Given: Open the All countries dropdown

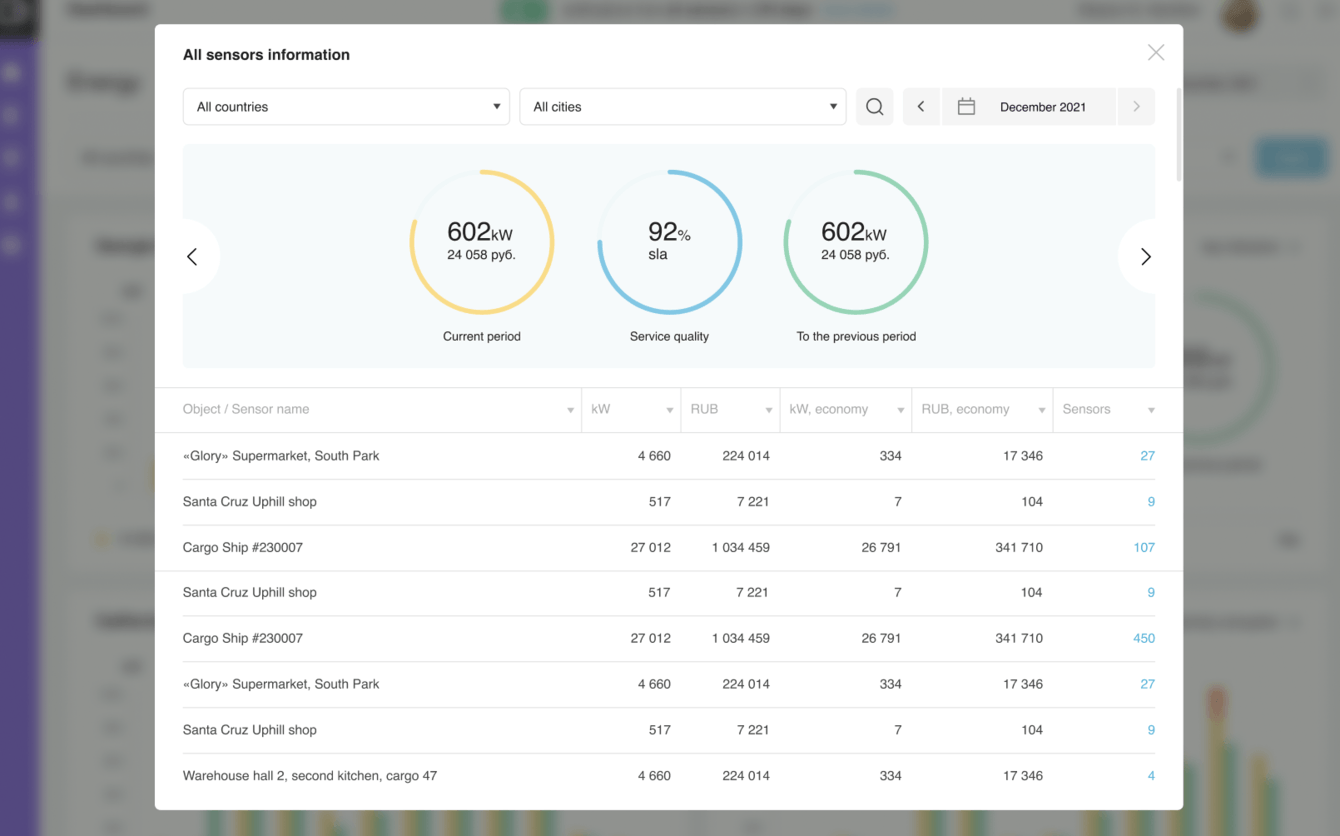Looking at the screenshot, I should coord(346,107).
